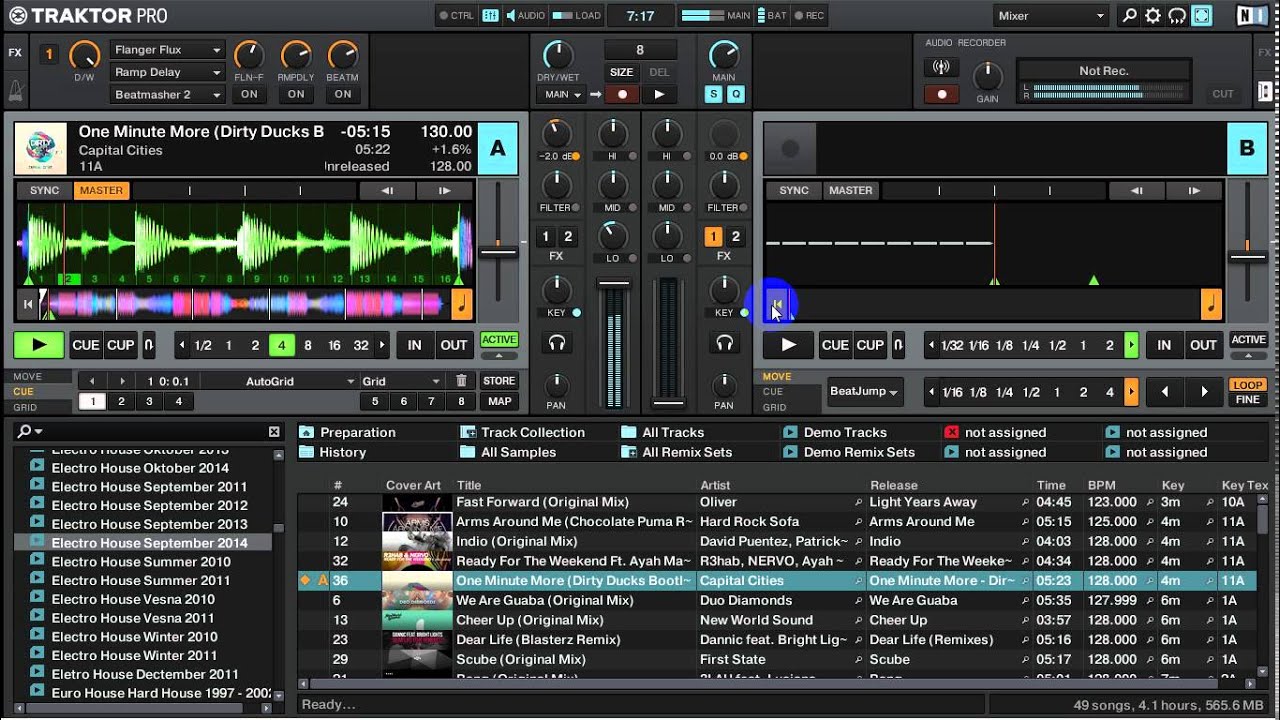
Task: Click the magnifier icon in the top header
Action: point(1130,15)
